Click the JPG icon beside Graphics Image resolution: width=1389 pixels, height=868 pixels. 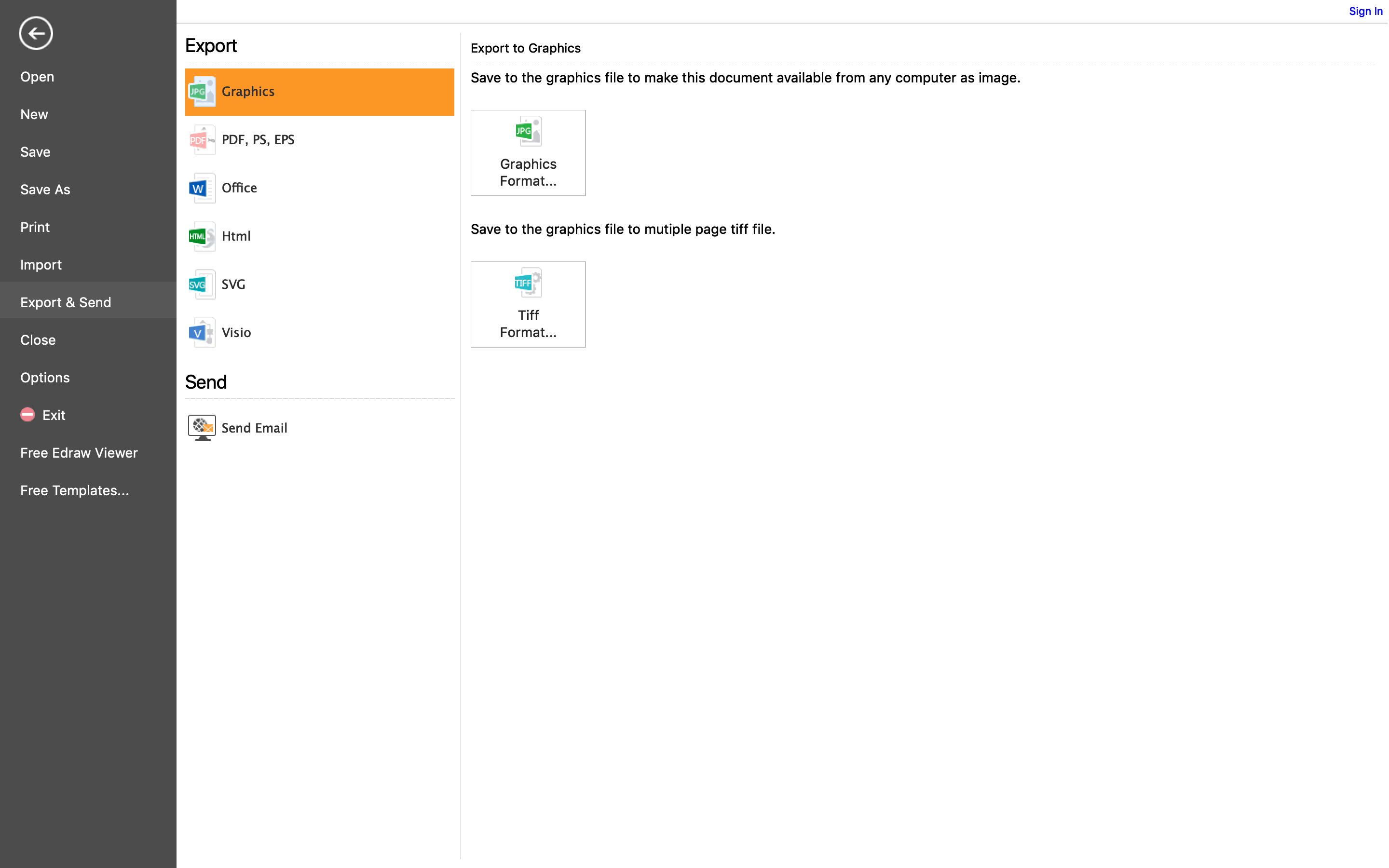[x=202, y=92]
